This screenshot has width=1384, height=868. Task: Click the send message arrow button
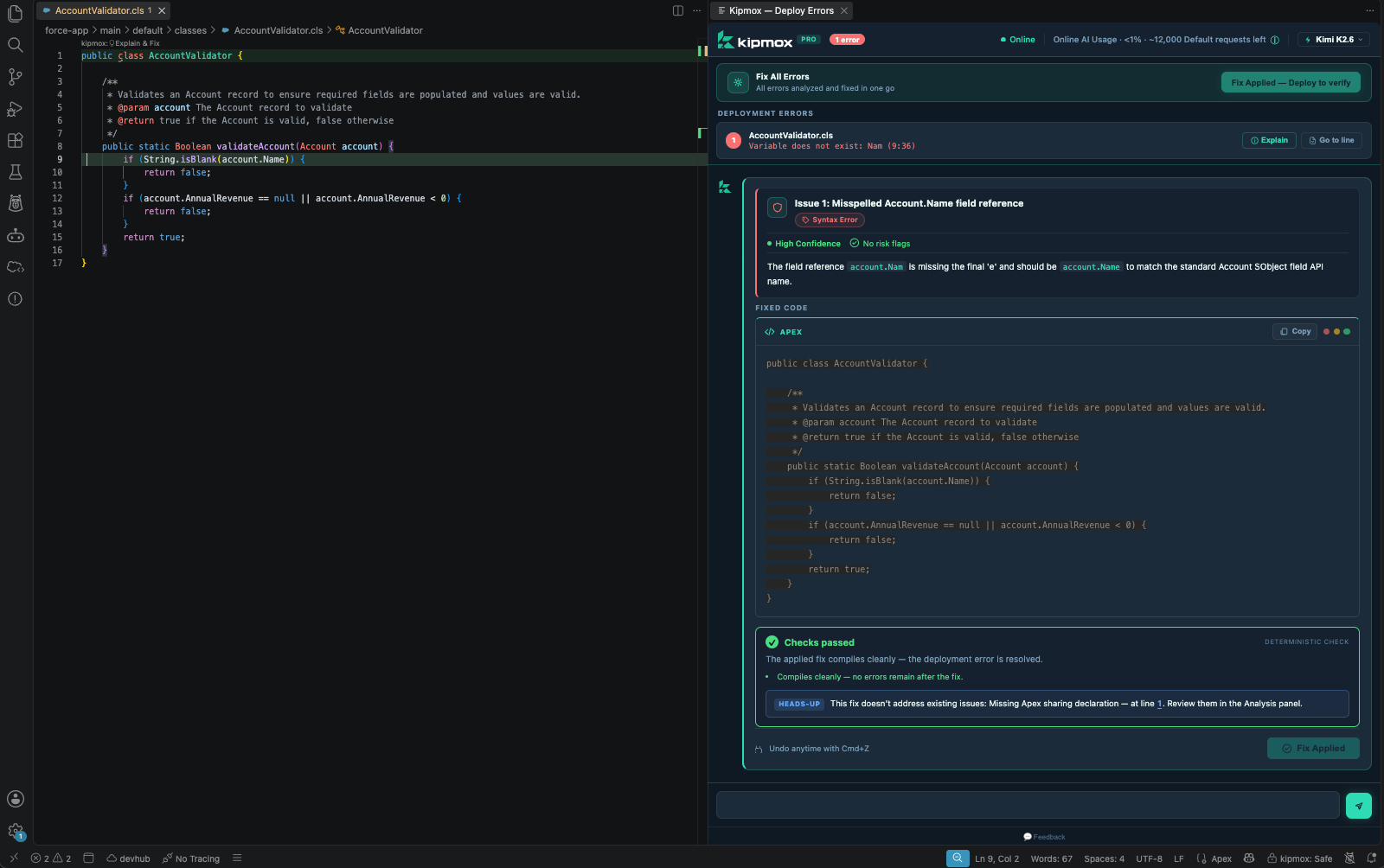1359,806
